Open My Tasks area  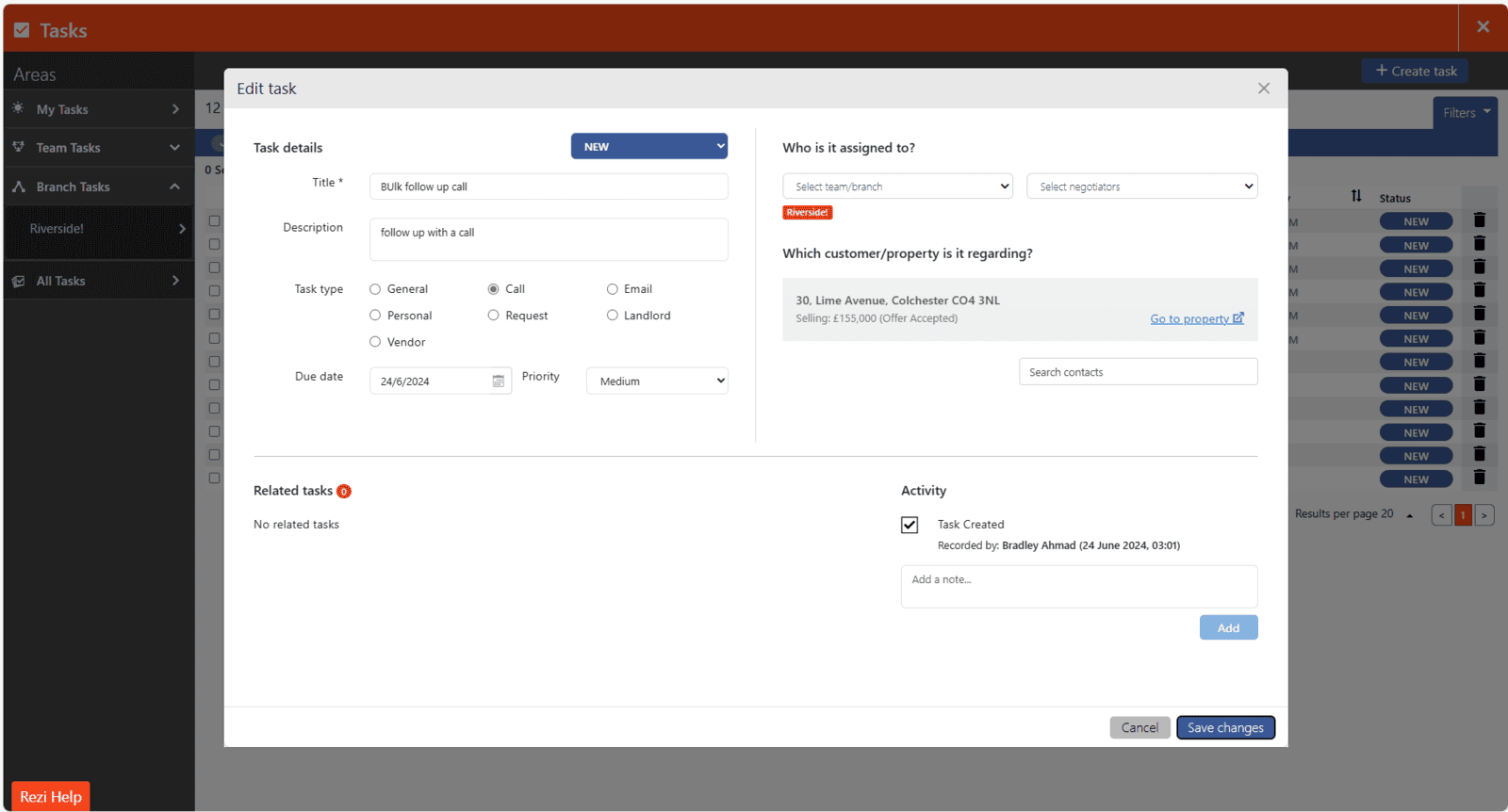click(98, 109)
